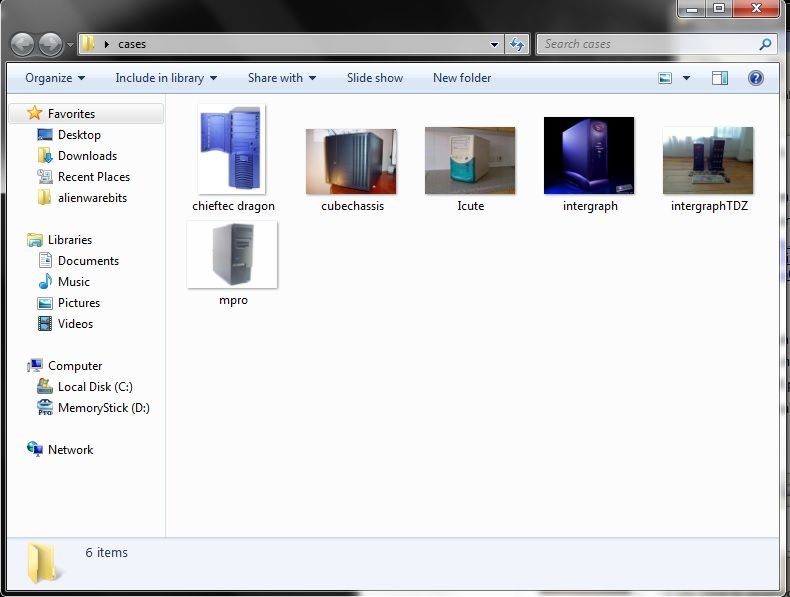Viewport: 790px width, 597px height.
Task: Click the Pictures library icon
Action: click(45, 303)
